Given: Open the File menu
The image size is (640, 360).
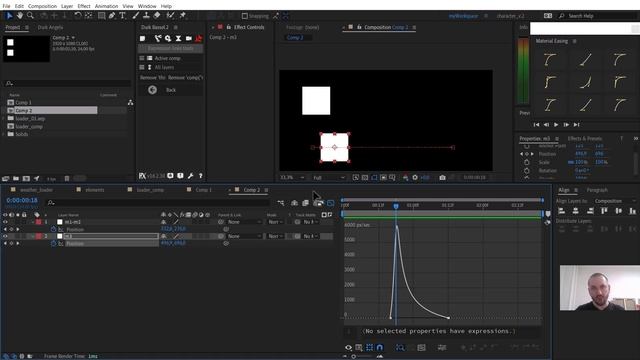Looking at the screenshot, I should [6, 6].
